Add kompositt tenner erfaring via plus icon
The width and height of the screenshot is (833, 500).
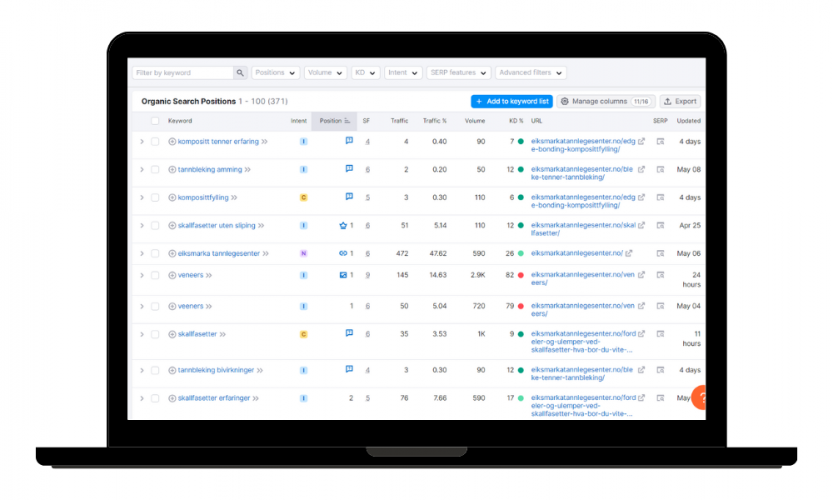(x=172, y=141)
